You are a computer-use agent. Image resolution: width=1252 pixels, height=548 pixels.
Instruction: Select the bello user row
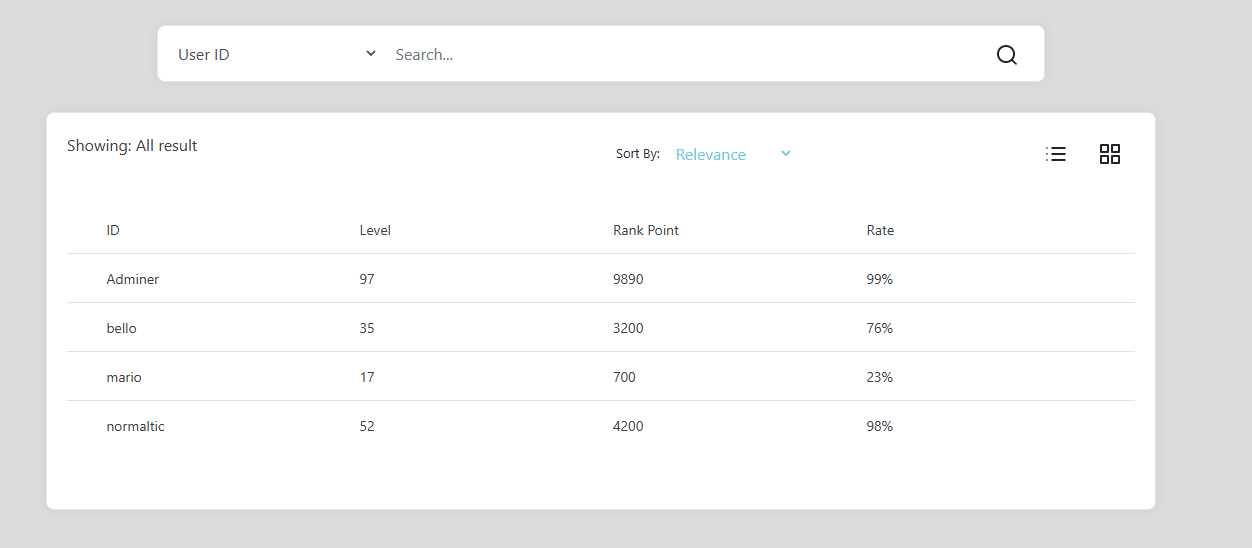pyautogui.click(x=601, y=328)
